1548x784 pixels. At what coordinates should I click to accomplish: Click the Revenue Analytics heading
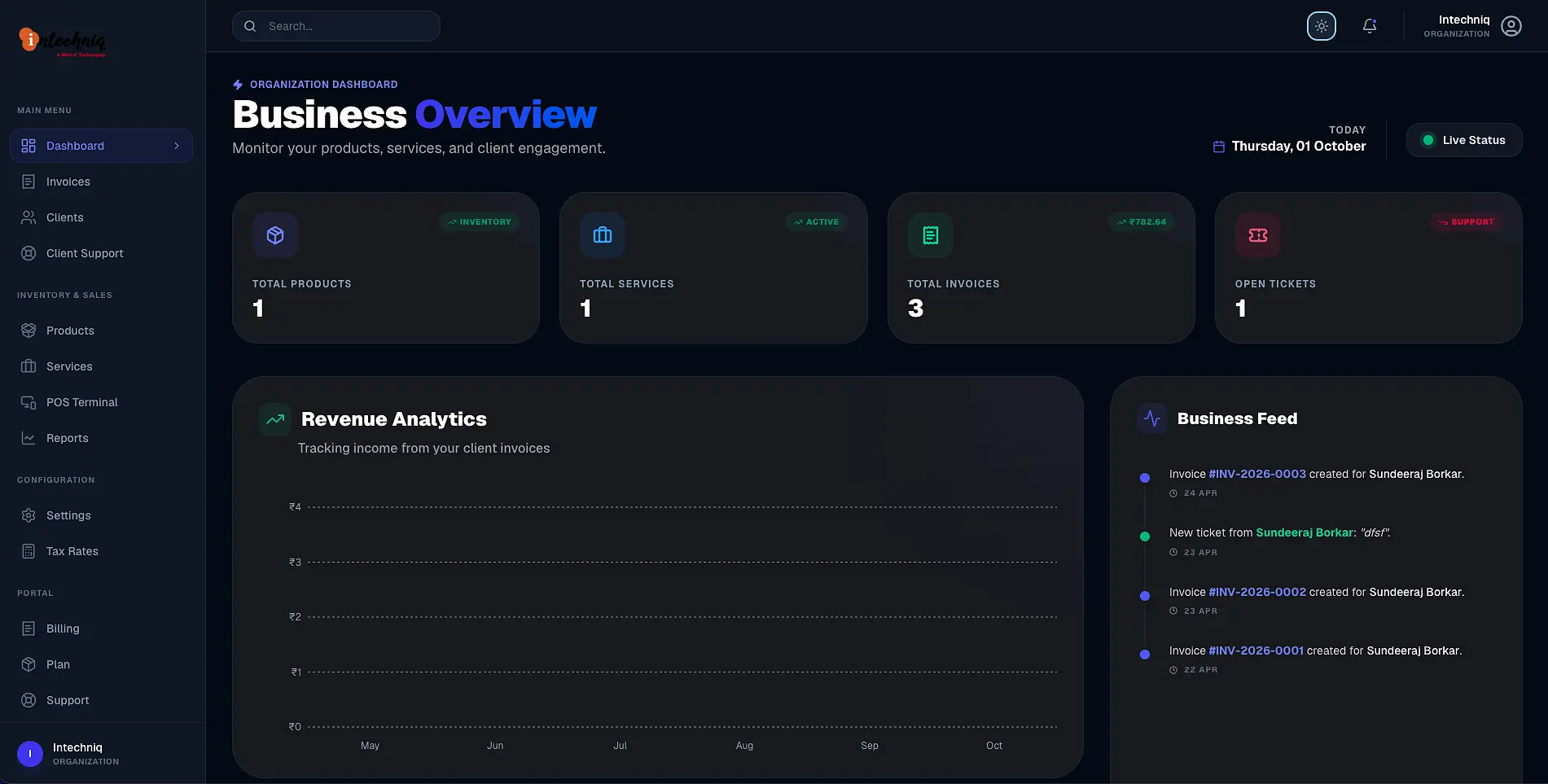tap(394, 419)
